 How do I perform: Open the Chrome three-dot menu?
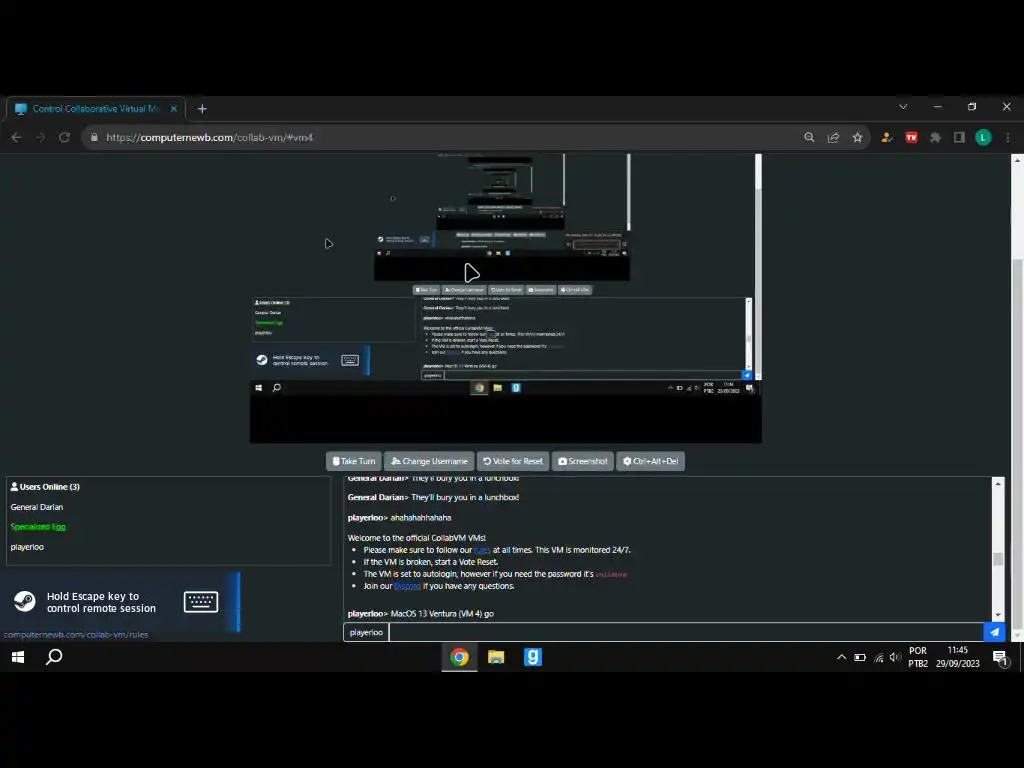pos(1008,137)
